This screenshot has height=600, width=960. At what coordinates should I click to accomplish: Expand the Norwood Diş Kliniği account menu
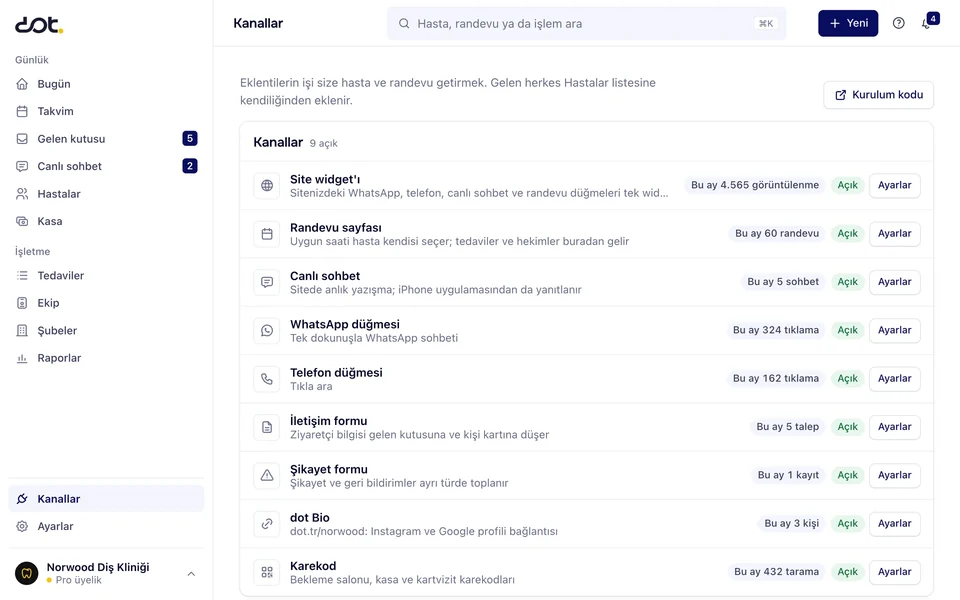click(x=191, y=574)
